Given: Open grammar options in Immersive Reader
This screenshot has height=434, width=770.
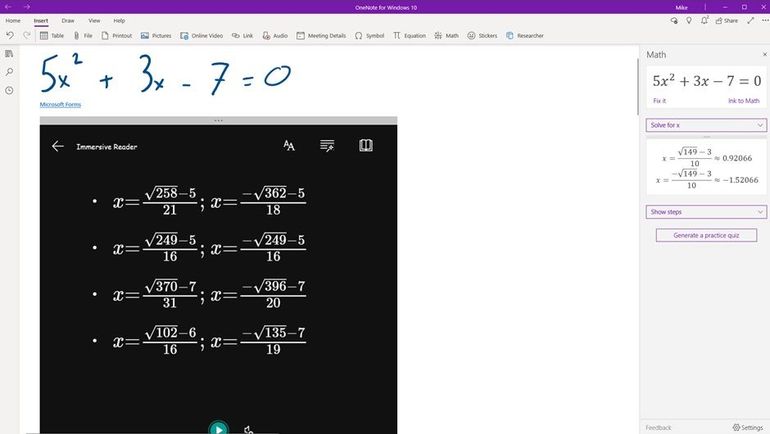Looking at the screenshot, I should [x=327, y=145].
